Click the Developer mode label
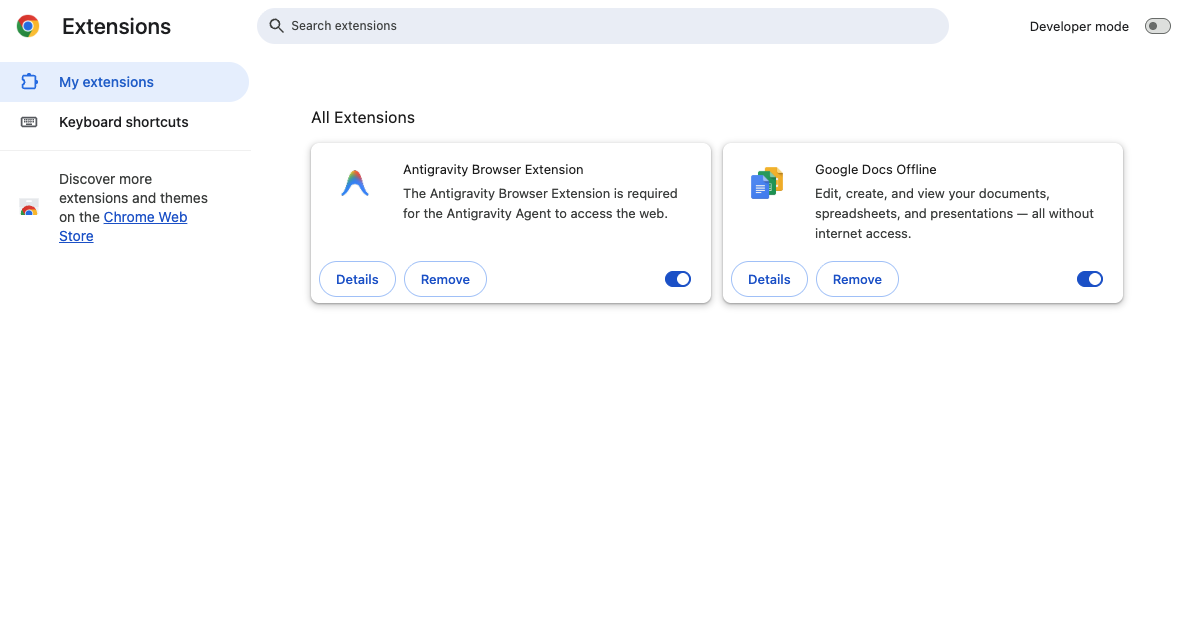 (1078, 26)
